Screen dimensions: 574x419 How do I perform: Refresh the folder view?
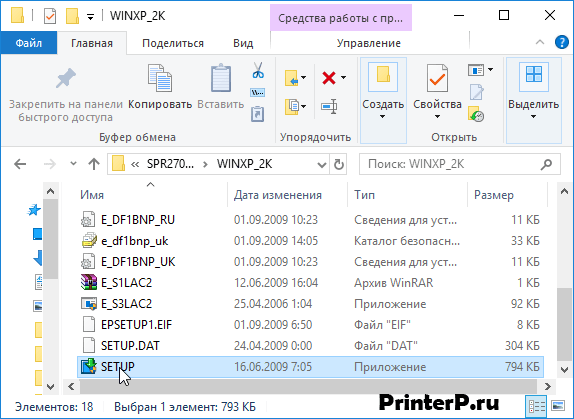(x=339, y=164)
